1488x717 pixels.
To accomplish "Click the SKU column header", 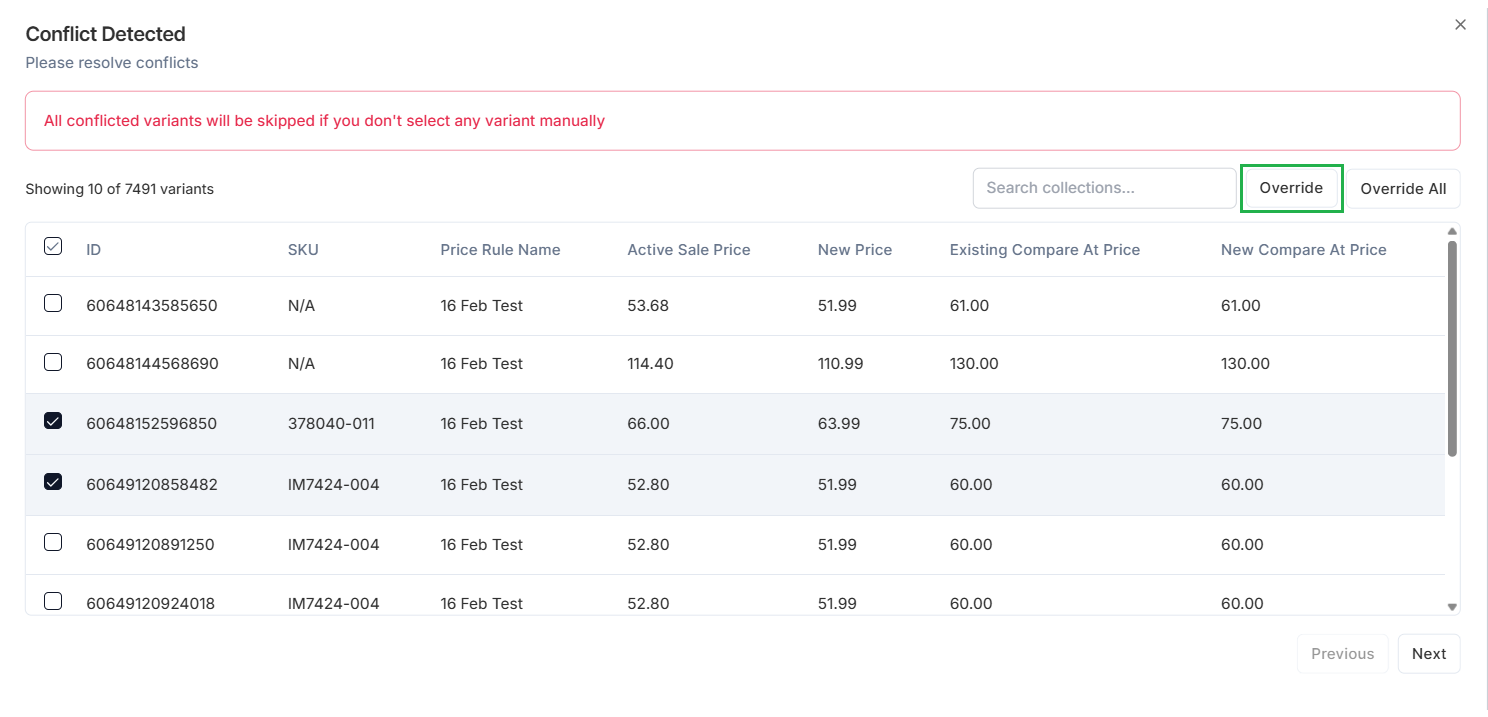I will coord(303,250).
